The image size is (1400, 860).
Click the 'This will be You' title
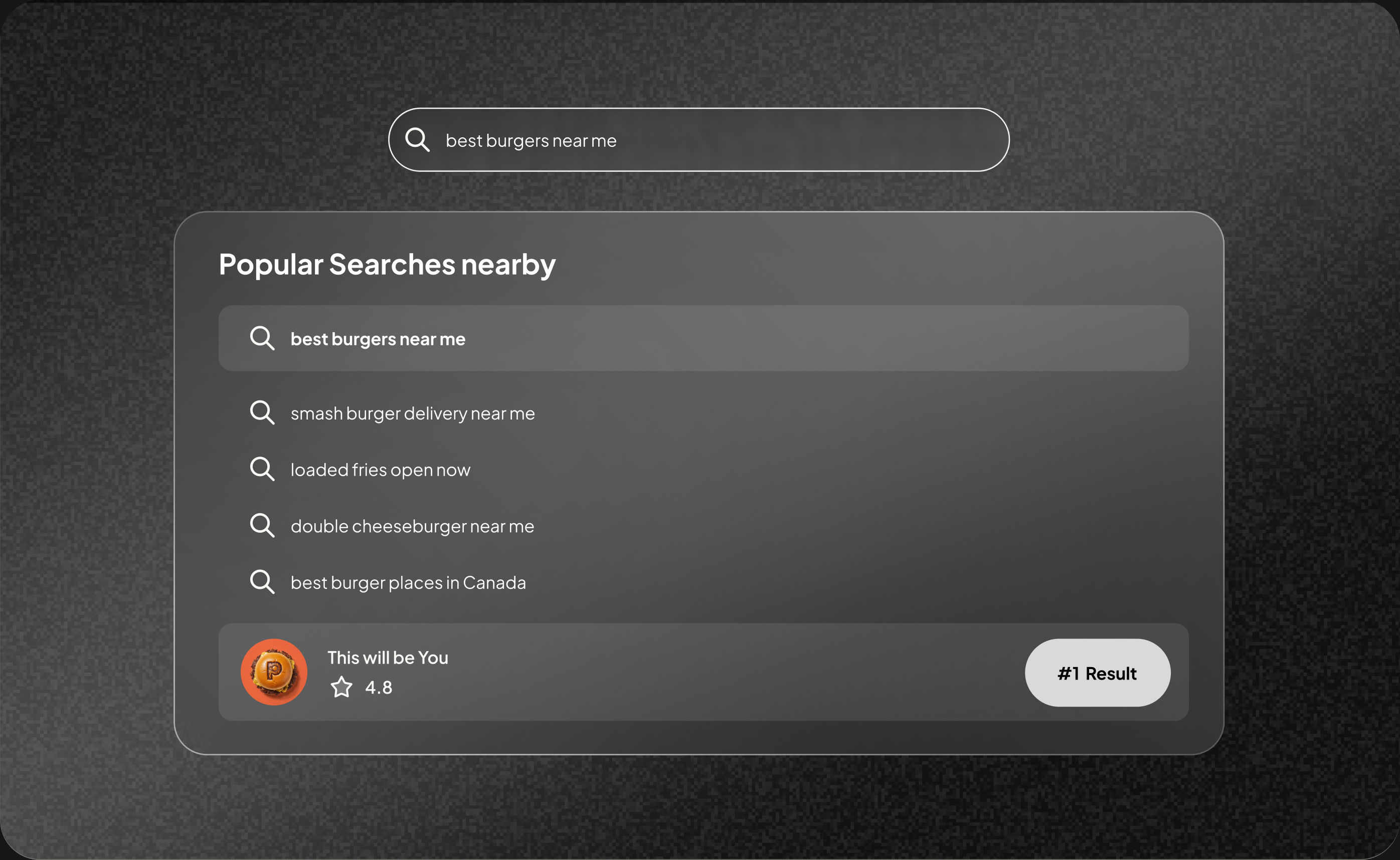click(388, 658)
